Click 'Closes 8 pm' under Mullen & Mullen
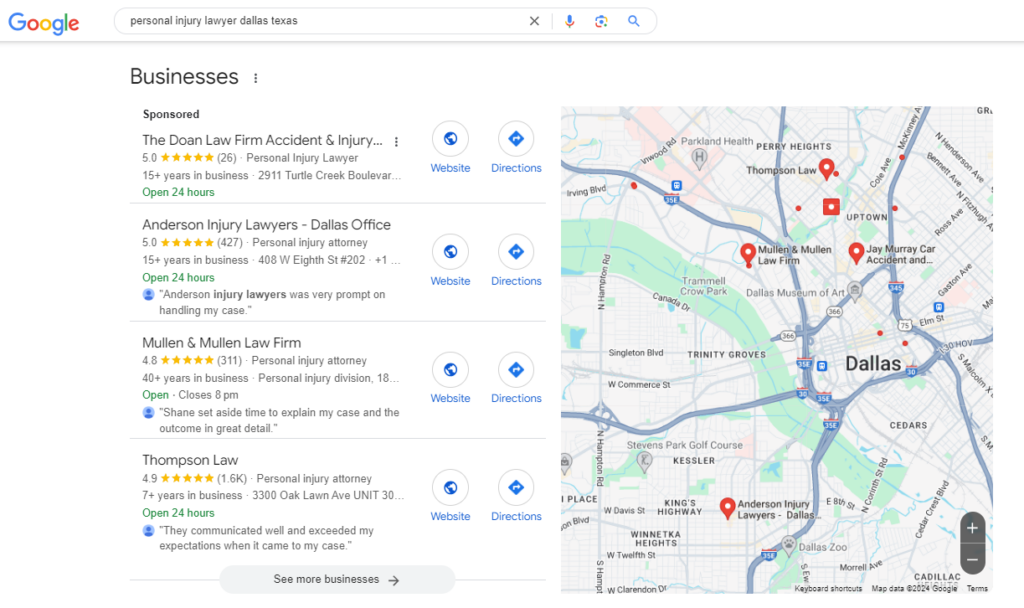Screen dimensions: 1024x608 coord(208,395)
